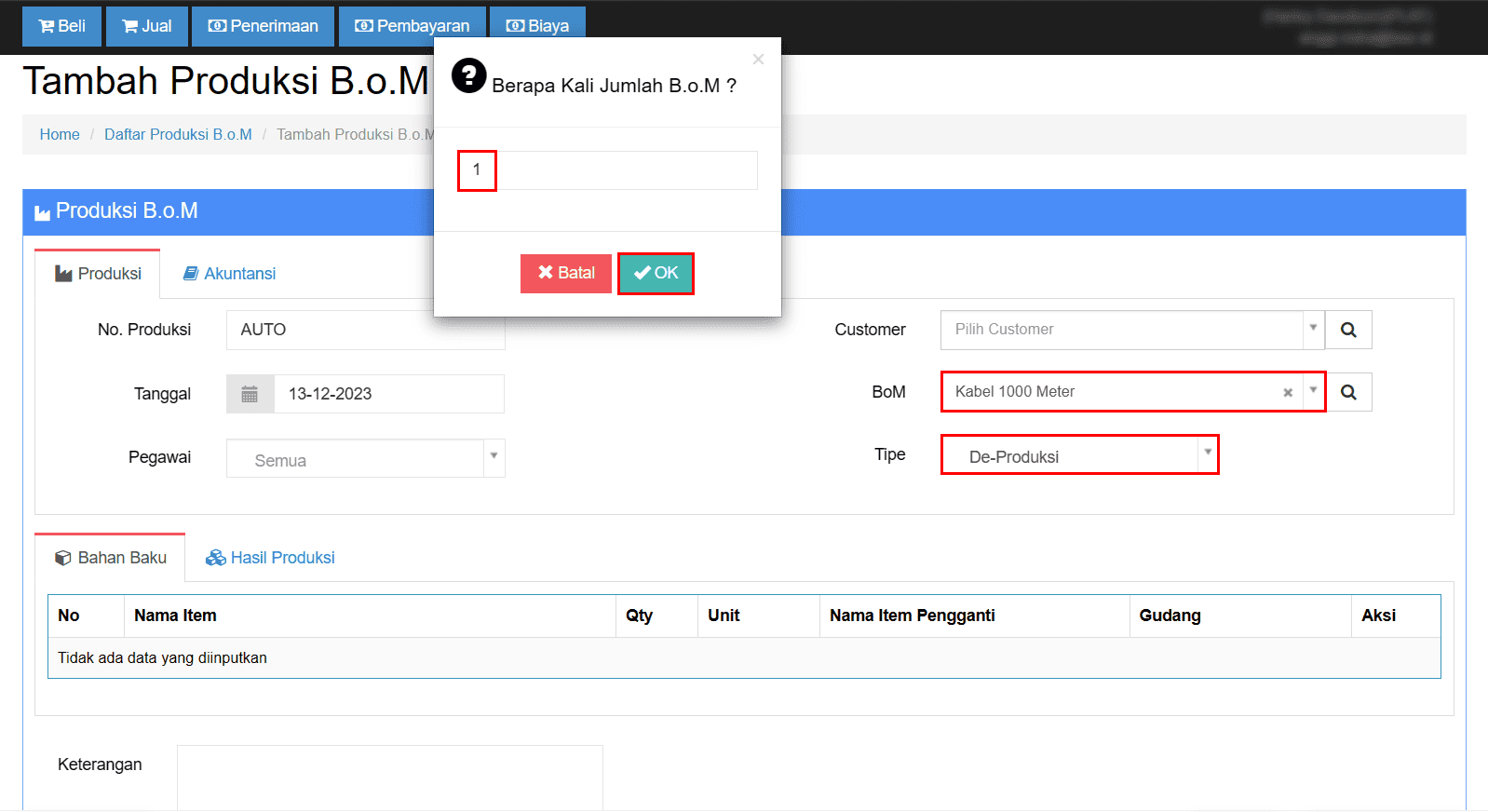Viewport: 1488px width, 812px height.
Task: Click the BoM search magnifier icon
Action: coord(1348,392)
